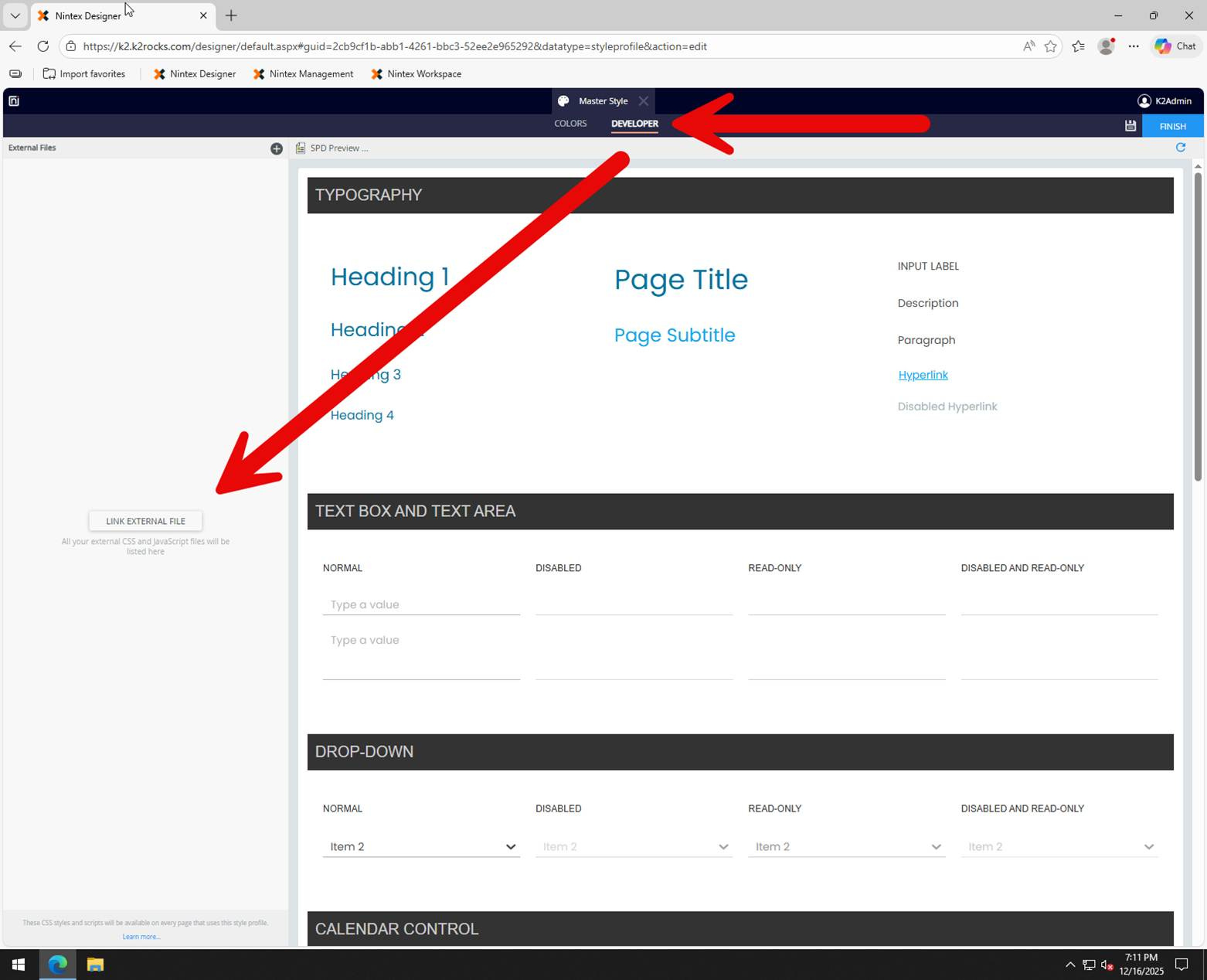Refresh the SPD preview
Screen dimensions: 1207x980
1181,147
